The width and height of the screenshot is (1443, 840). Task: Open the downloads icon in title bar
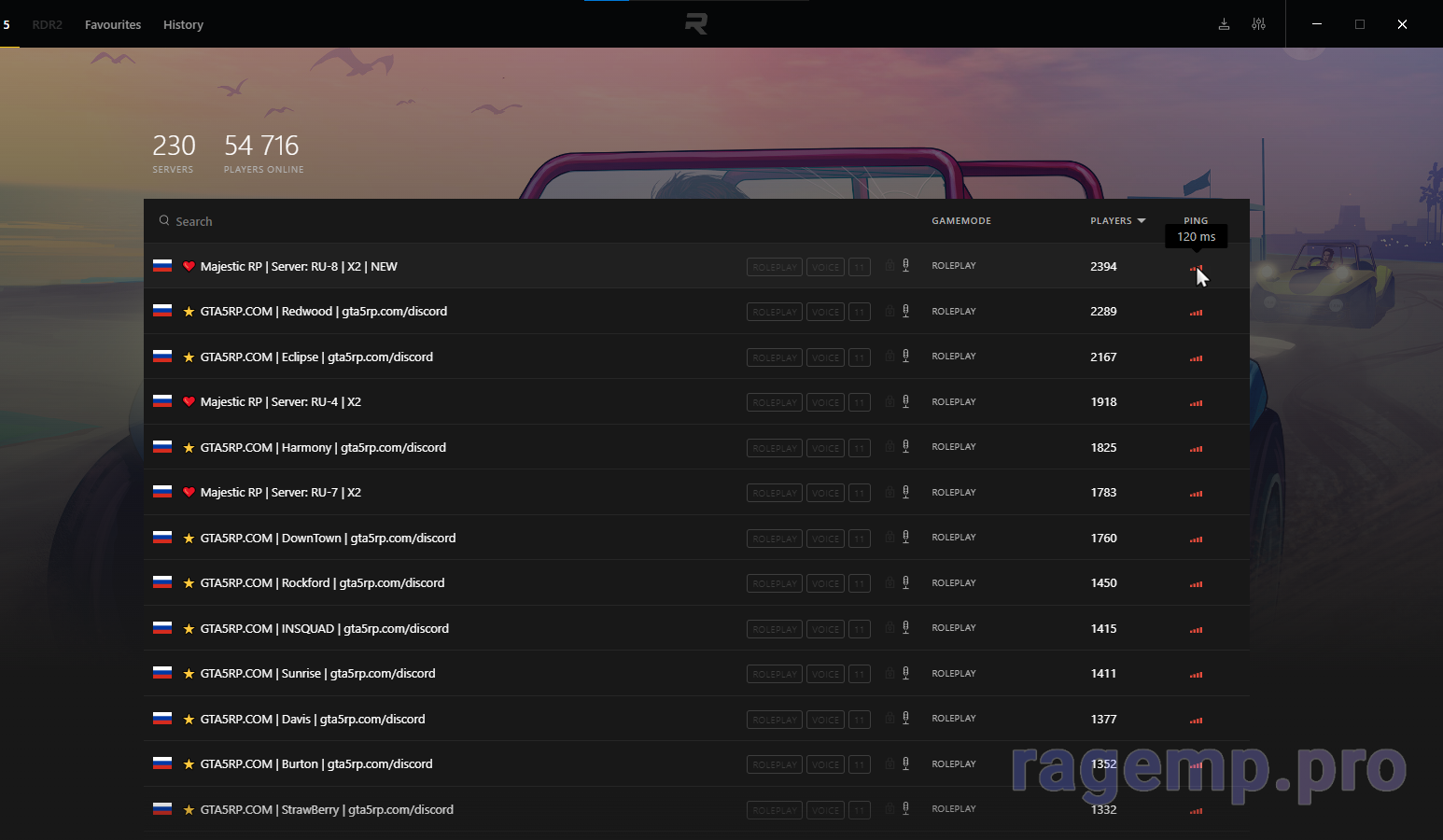click(x=1224, y=24)
